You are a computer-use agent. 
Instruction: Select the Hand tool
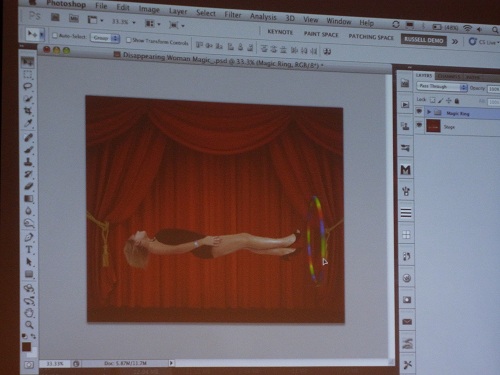pos(29,313)
